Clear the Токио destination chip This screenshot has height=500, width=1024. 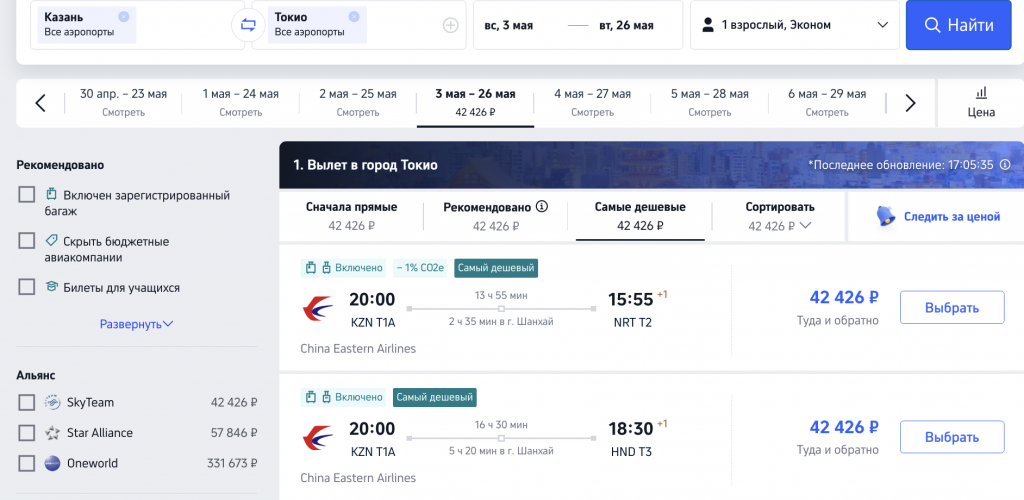(x=354, y=16)
